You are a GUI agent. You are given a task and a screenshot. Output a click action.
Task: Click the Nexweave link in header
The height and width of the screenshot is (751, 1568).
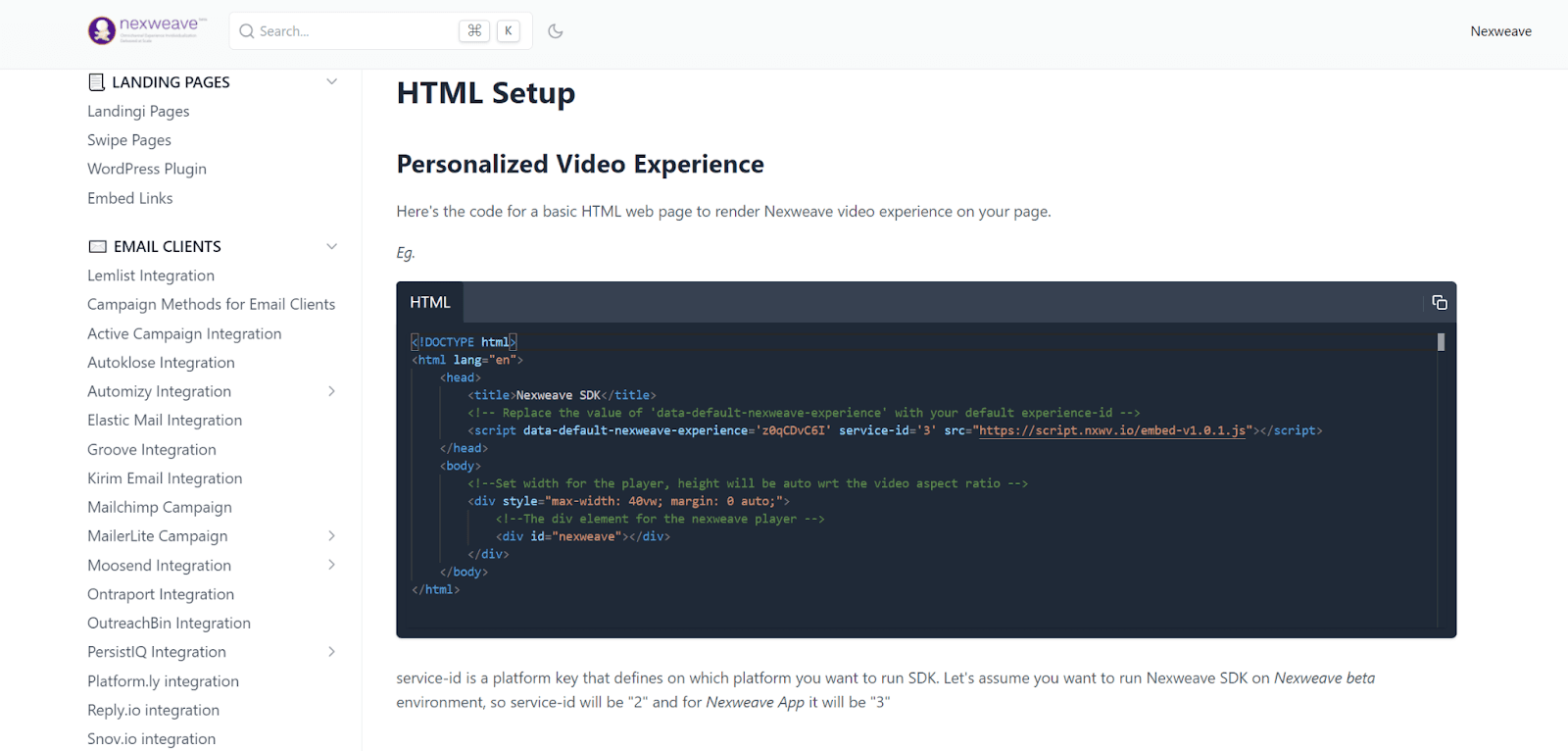[x=1500, y=31]
